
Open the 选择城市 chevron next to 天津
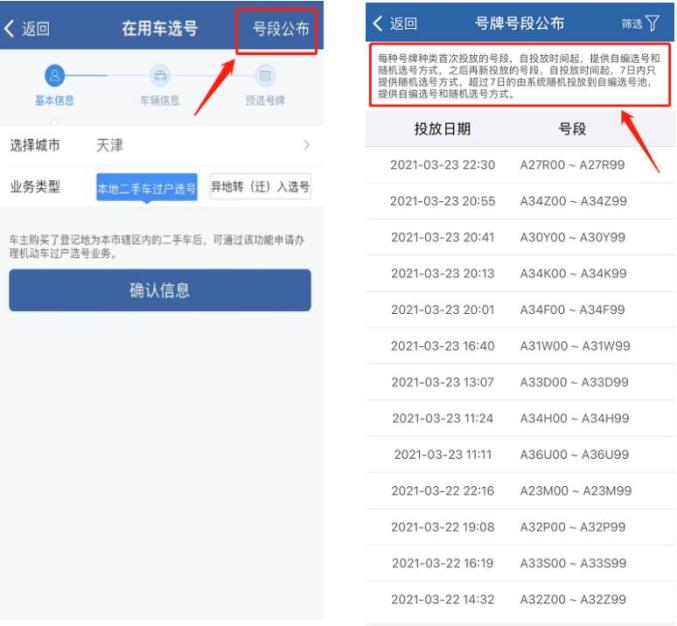(x=307, y=145)
